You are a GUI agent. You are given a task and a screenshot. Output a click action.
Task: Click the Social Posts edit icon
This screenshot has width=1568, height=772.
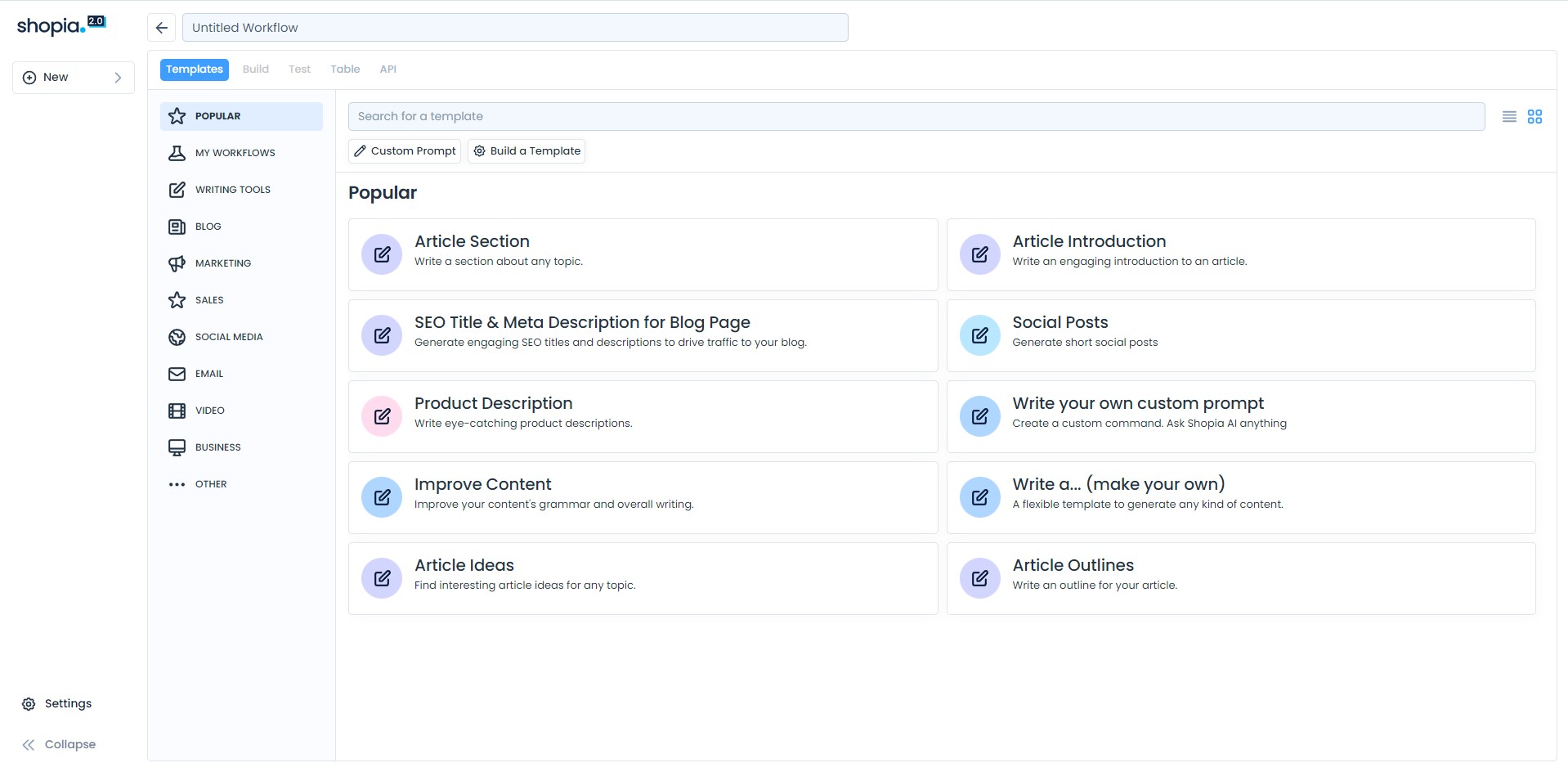pyautogui.click(x=979, y=335)
